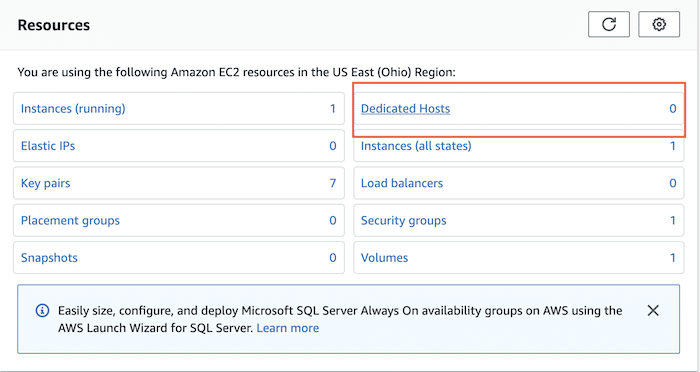Click the info icon in banner
Screen dimensions: 700x372
[42, 310]
